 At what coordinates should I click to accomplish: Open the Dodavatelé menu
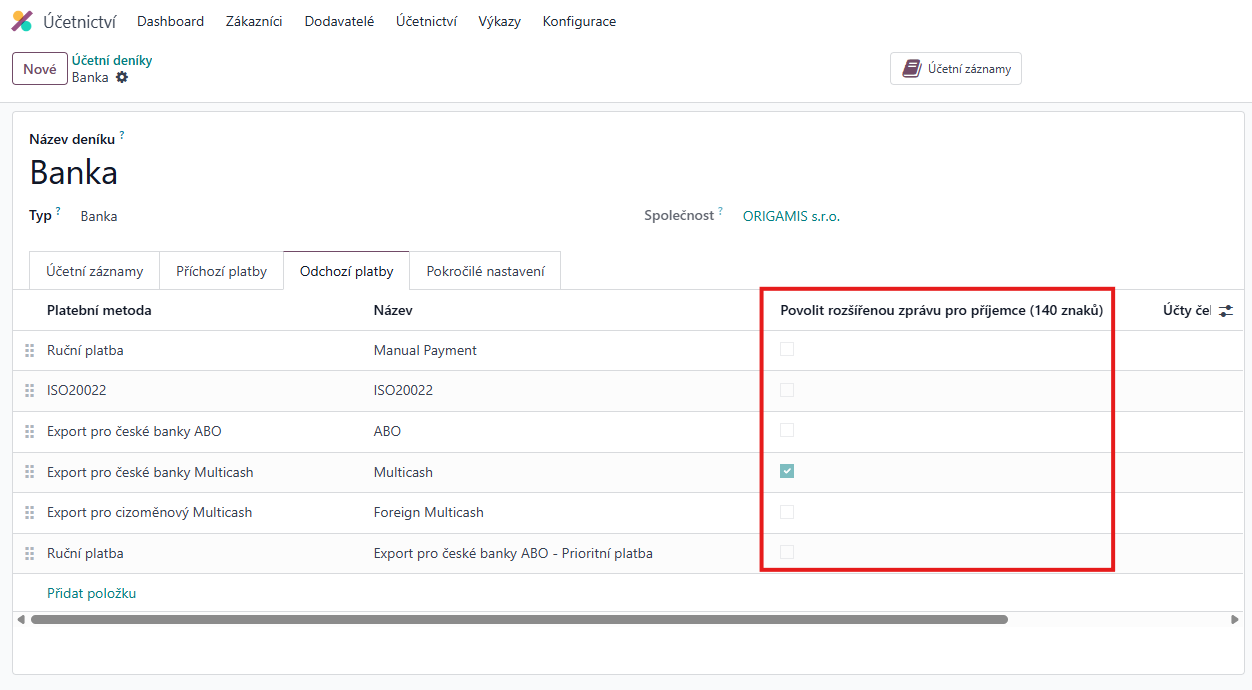click(x=339, y=21)
